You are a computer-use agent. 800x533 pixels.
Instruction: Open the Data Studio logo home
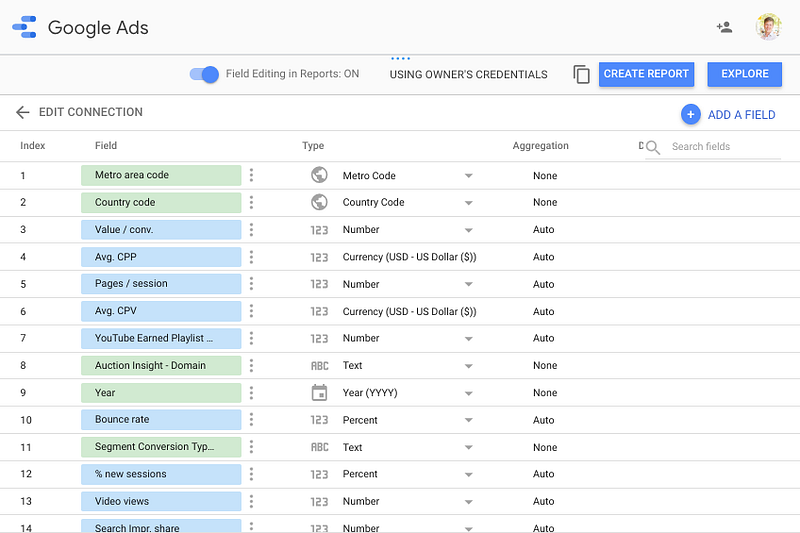24,27
